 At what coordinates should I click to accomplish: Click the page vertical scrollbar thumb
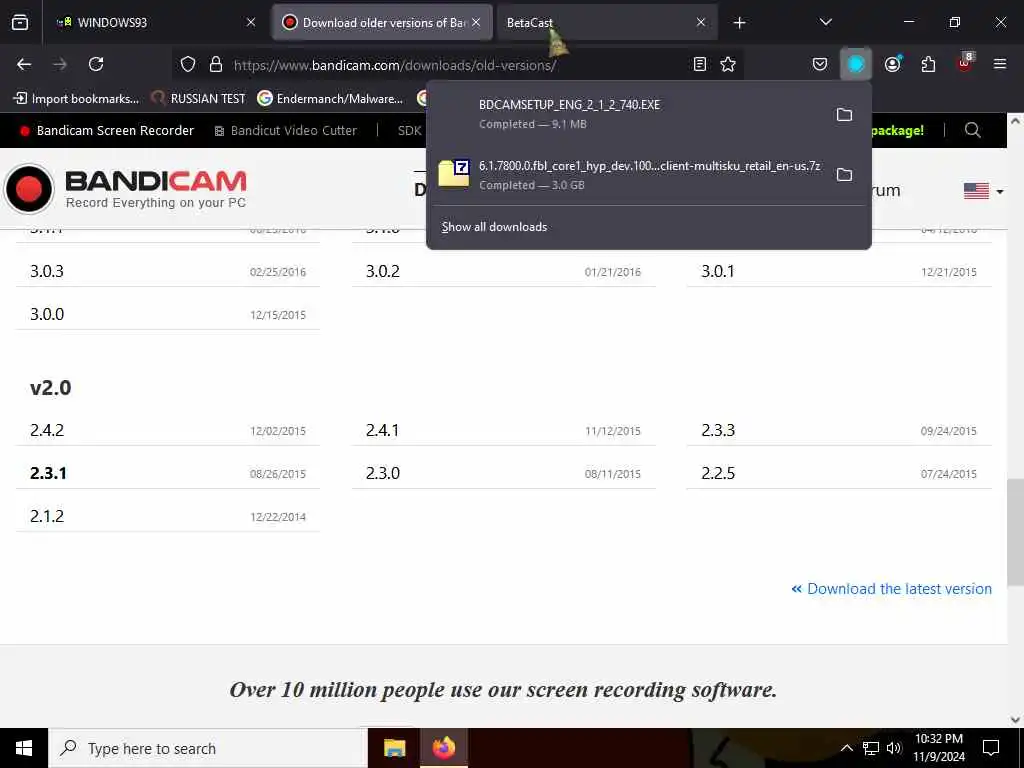pos(1015,532)
